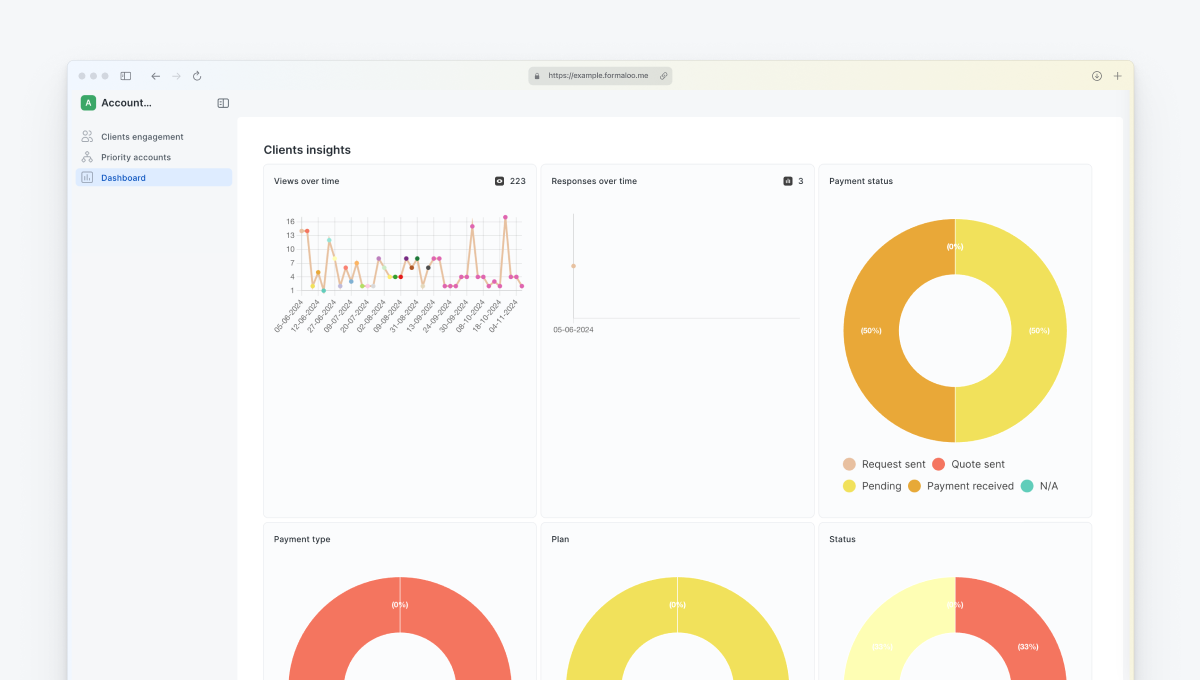The image size is (1200, 680).
Task: Click the Quote sent red color swatch
Action: tap(938, 464)
